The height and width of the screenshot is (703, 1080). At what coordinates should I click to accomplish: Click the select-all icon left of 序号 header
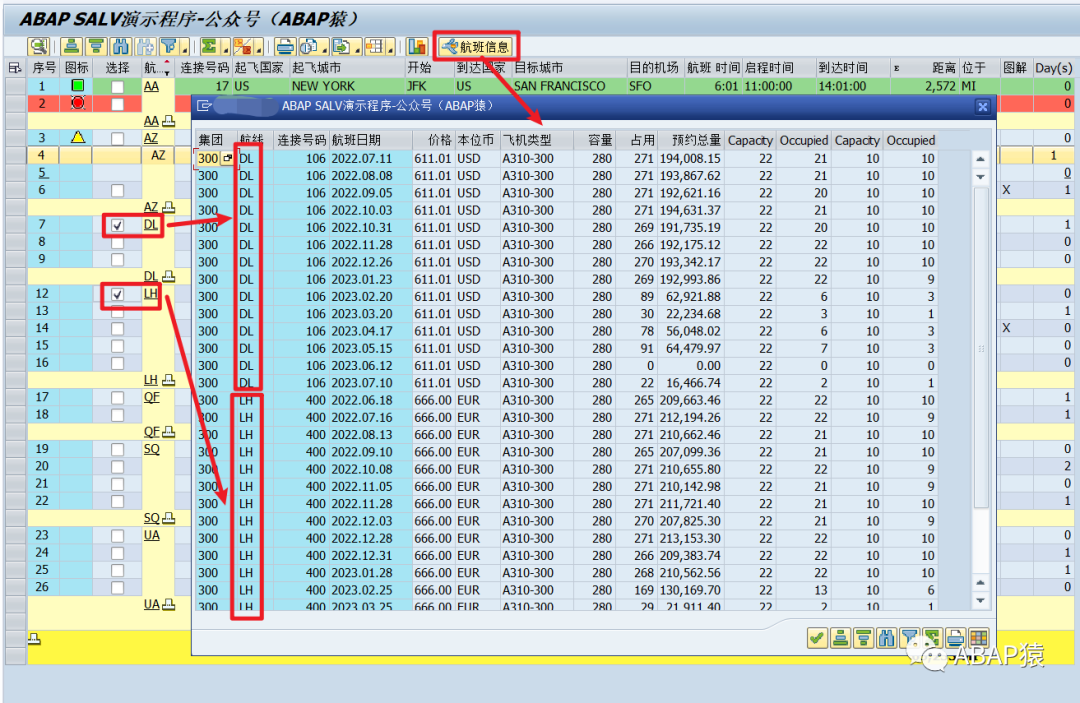click(x=14, y=67)
